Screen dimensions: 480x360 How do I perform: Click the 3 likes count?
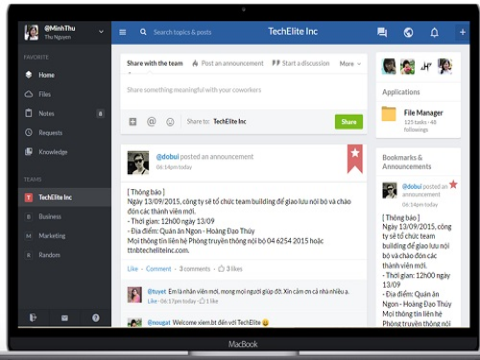click(234, 269)
